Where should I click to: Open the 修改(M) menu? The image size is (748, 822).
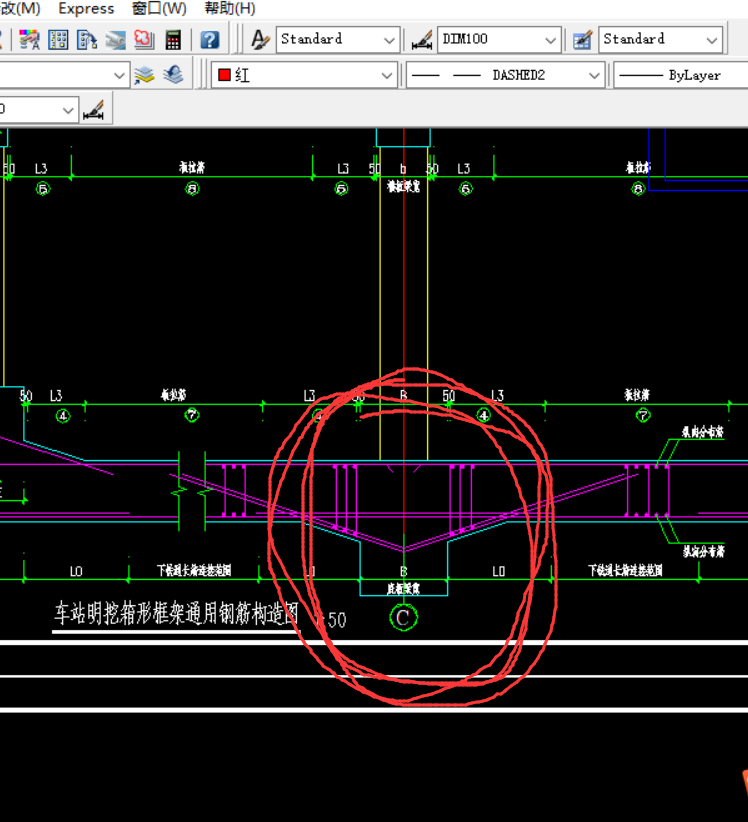pyautogui.click(x=20, y=8)
